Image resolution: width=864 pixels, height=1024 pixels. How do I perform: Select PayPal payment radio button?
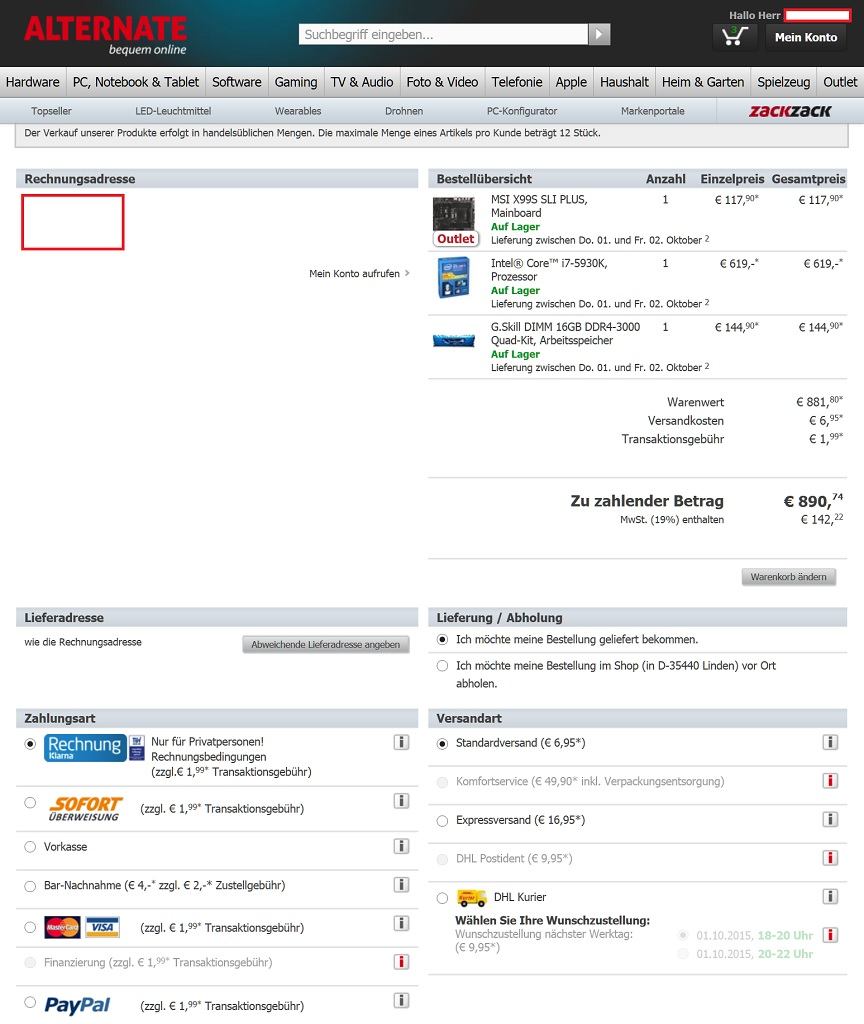click(x=30, y=1002)
